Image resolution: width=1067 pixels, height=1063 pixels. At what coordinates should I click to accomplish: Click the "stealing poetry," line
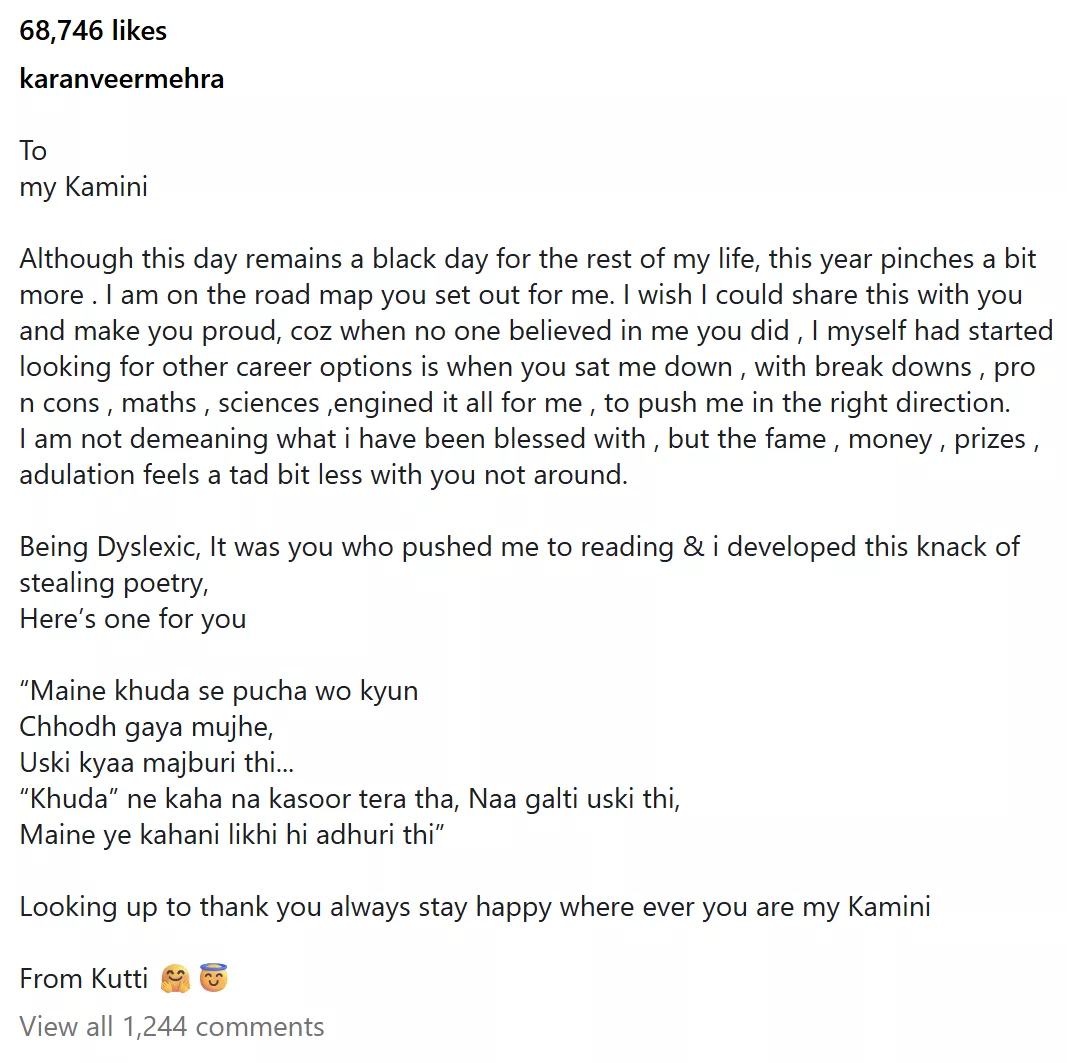[114, 583]
